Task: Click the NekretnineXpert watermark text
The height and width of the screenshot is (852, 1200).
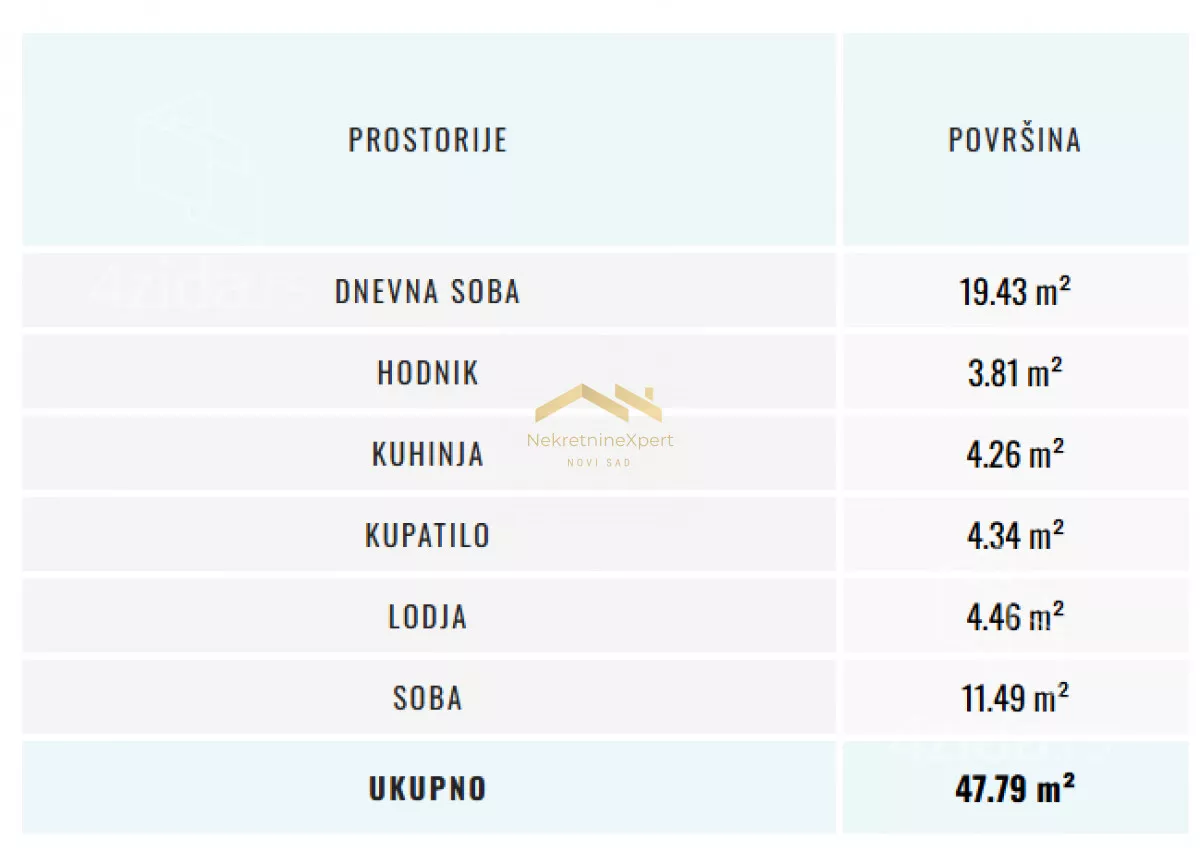Action: pyautogui.click(x=600, y=441)
